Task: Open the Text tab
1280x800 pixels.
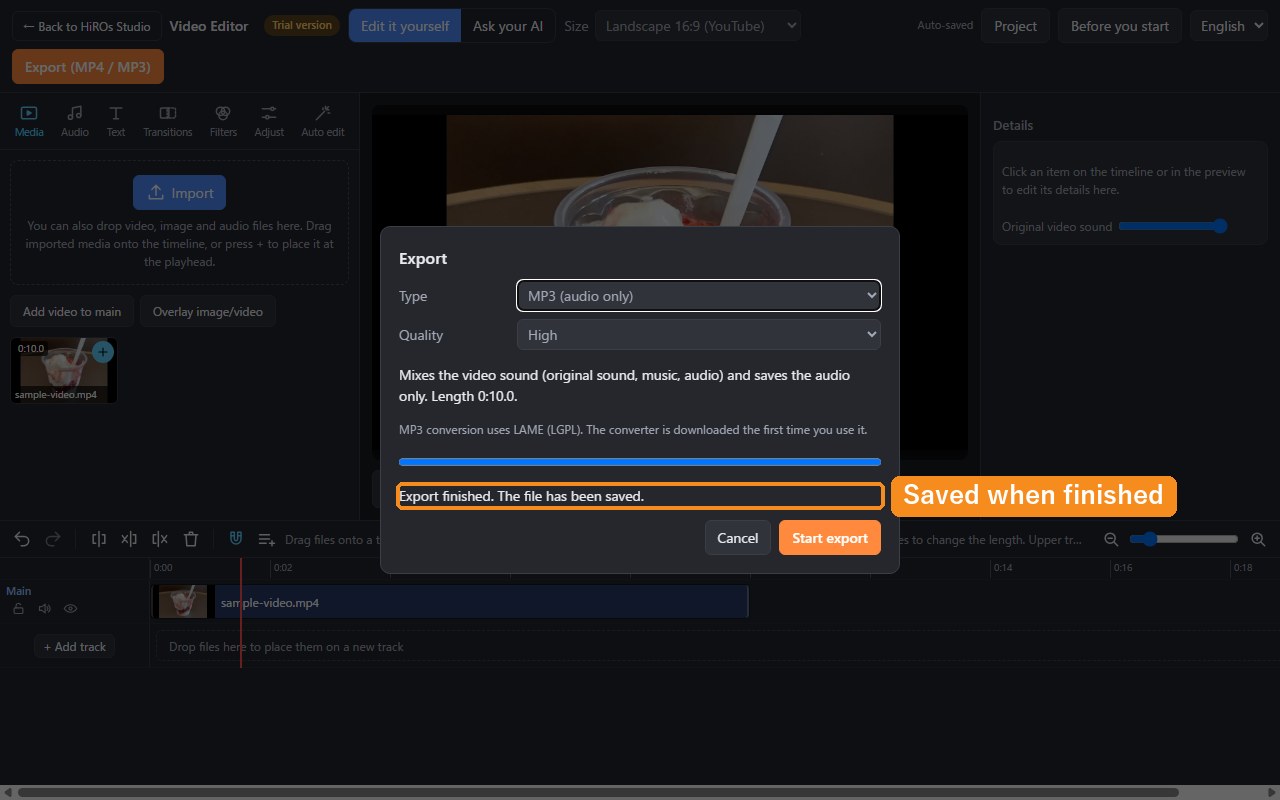Action: pos(116,121)
